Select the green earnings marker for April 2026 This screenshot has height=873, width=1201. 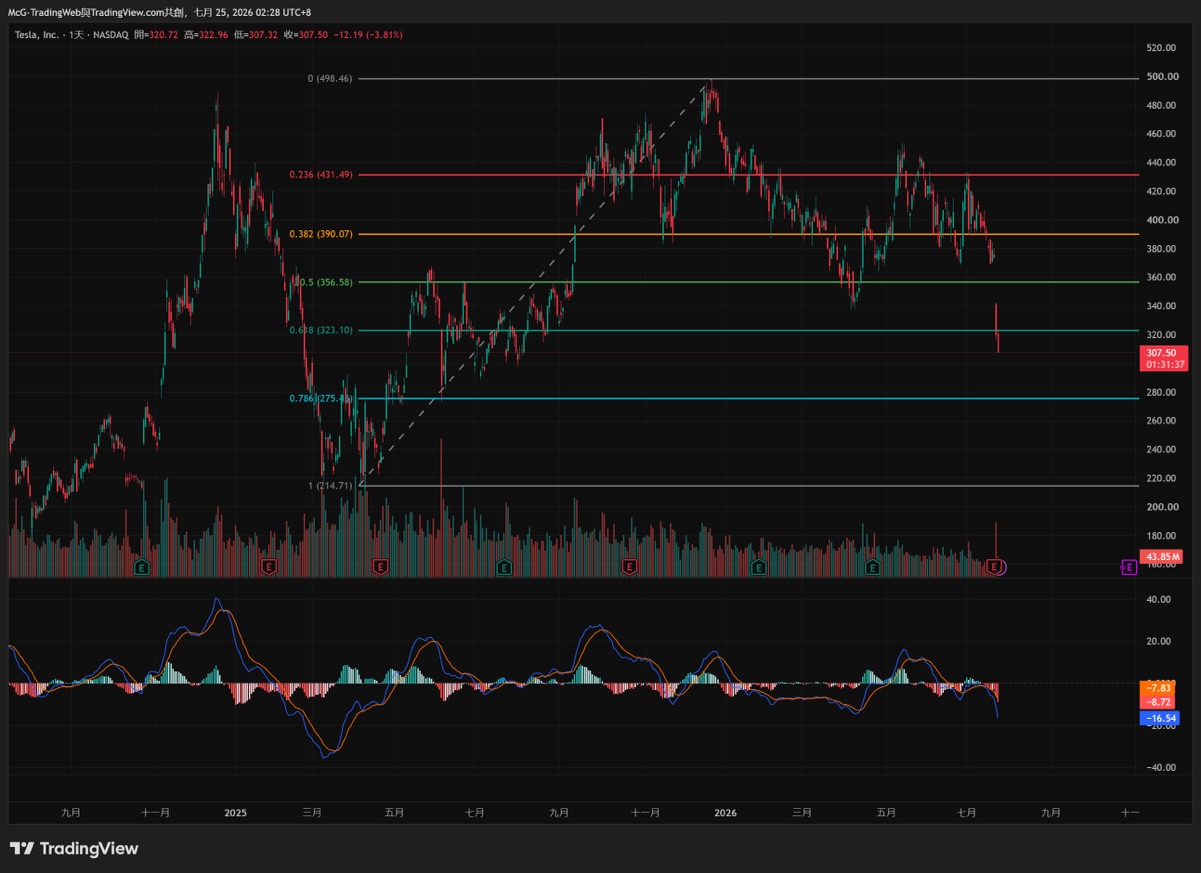872,567
